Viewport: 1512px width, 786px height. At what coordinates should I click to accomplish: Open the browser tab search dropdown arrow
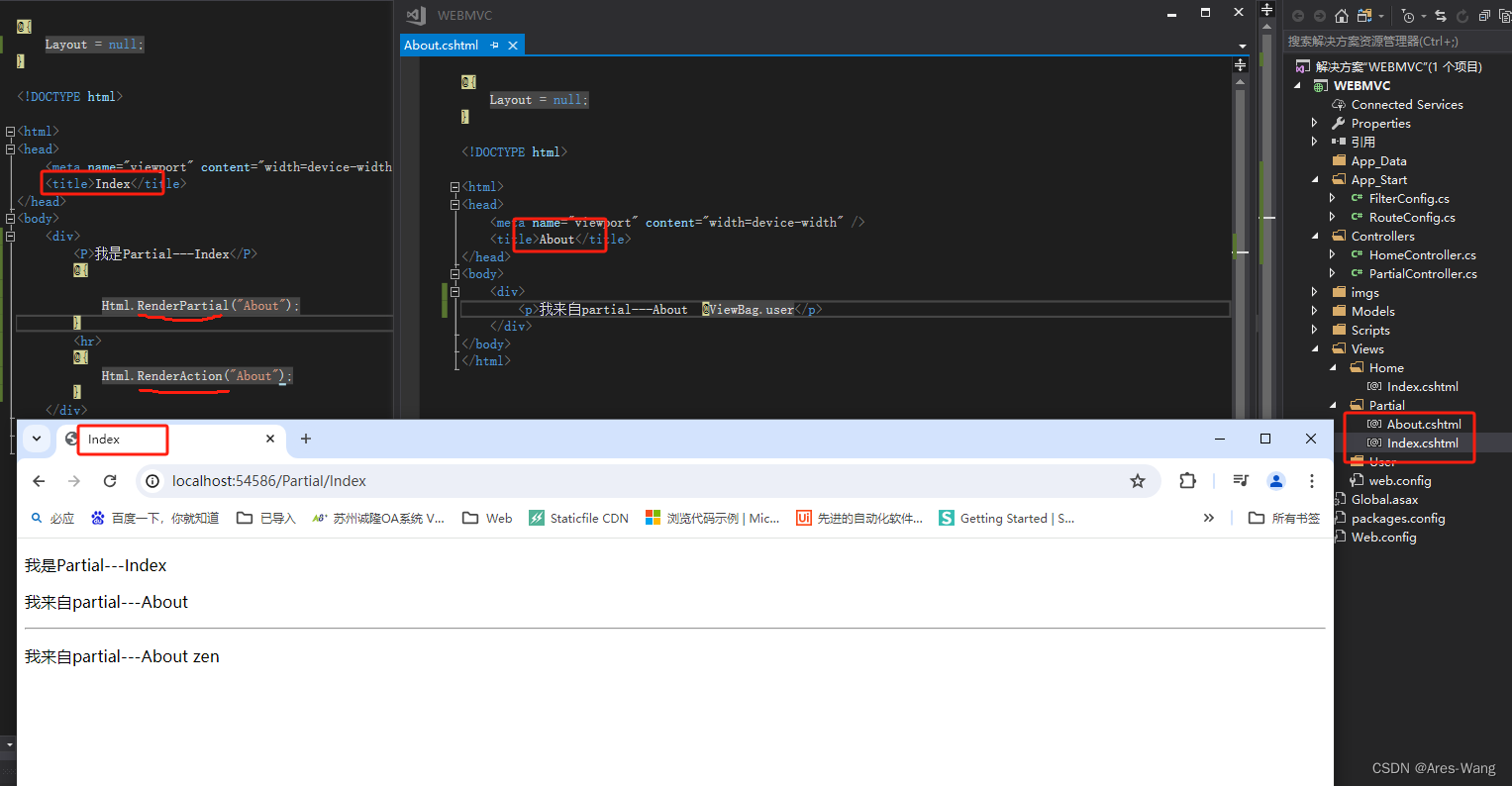click(x=37, y=439)
